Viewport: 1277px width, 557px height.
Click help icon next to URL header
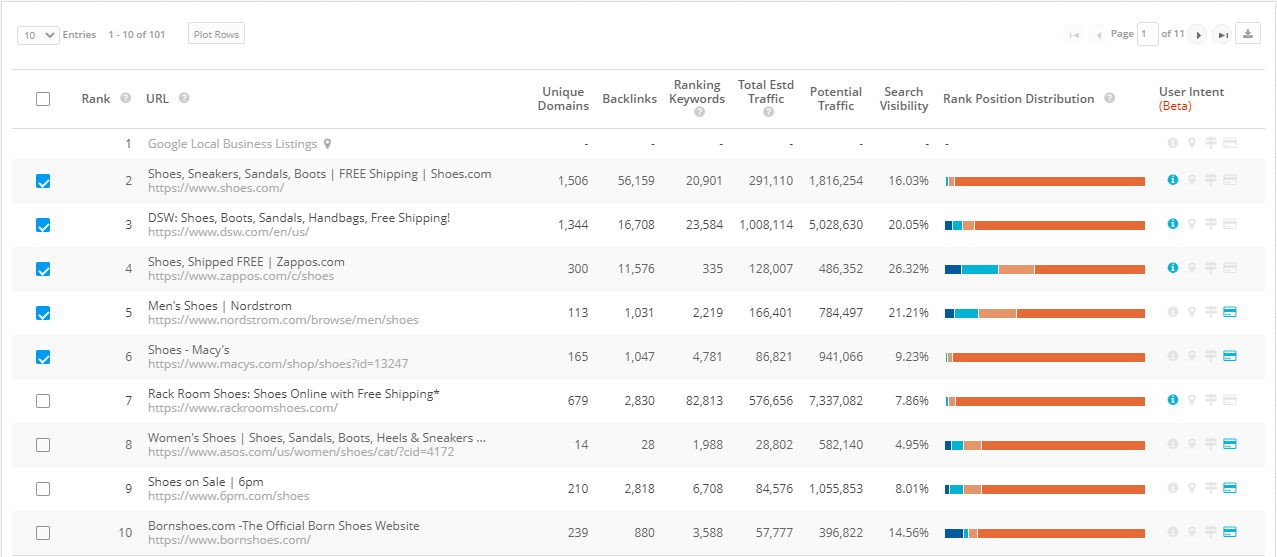184,98
